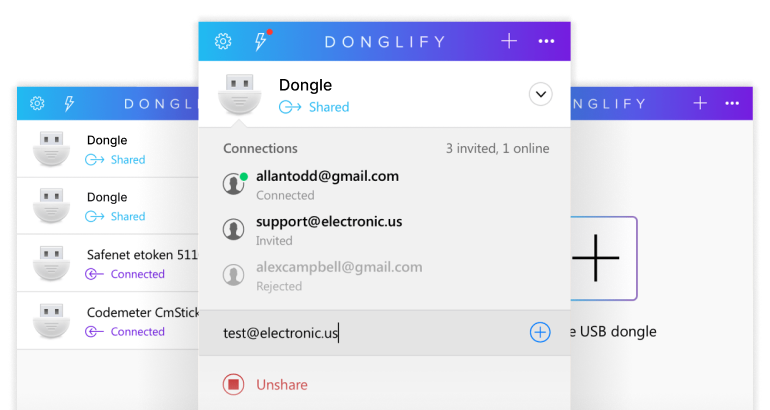Image resolution: width=770 pixels, height=410 pixels.
Task: Click avatar next to alexcampbell@gmail.com
Action: 234,275
